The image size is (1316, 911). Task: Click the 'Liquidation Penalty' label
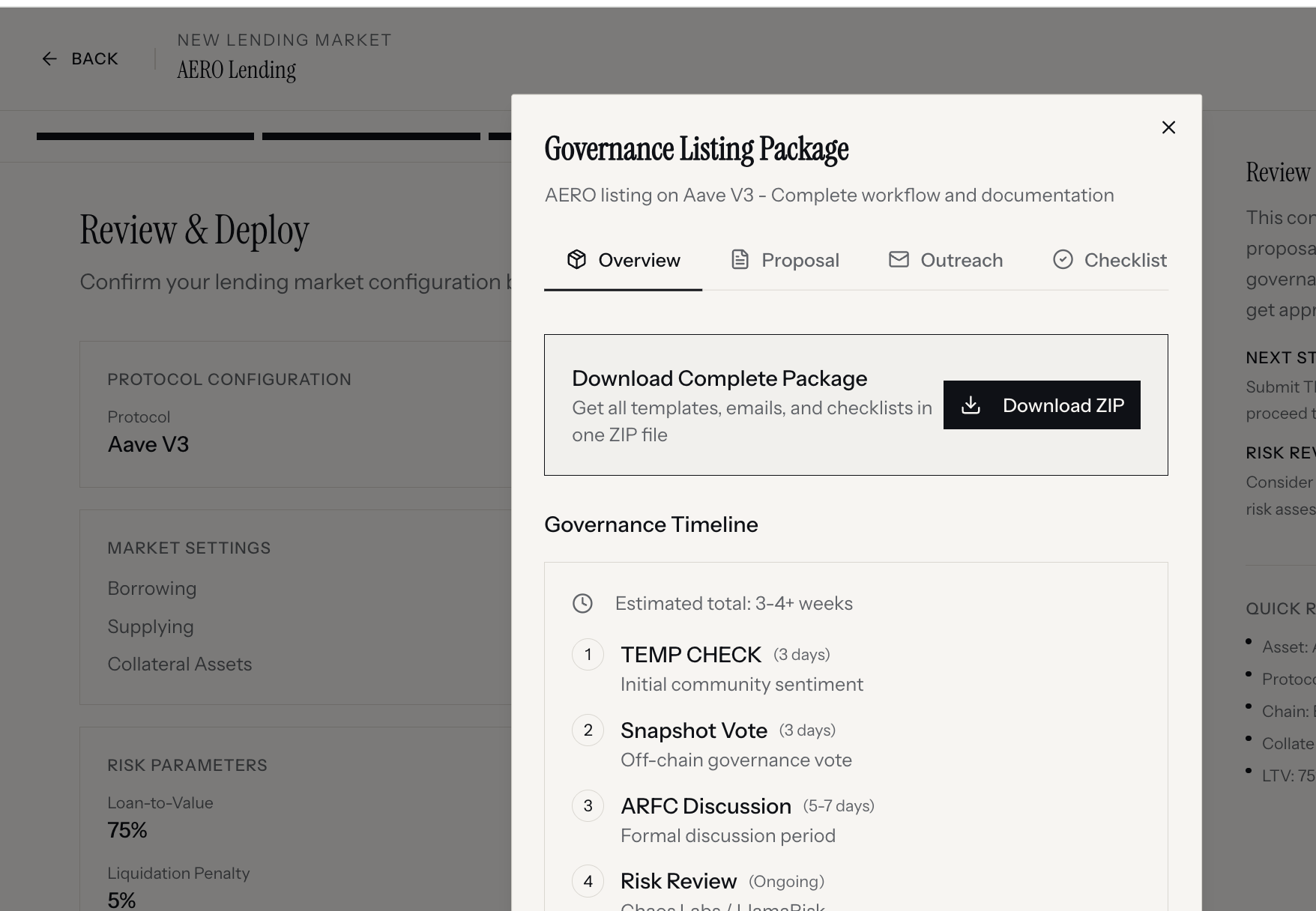[178, 874]
